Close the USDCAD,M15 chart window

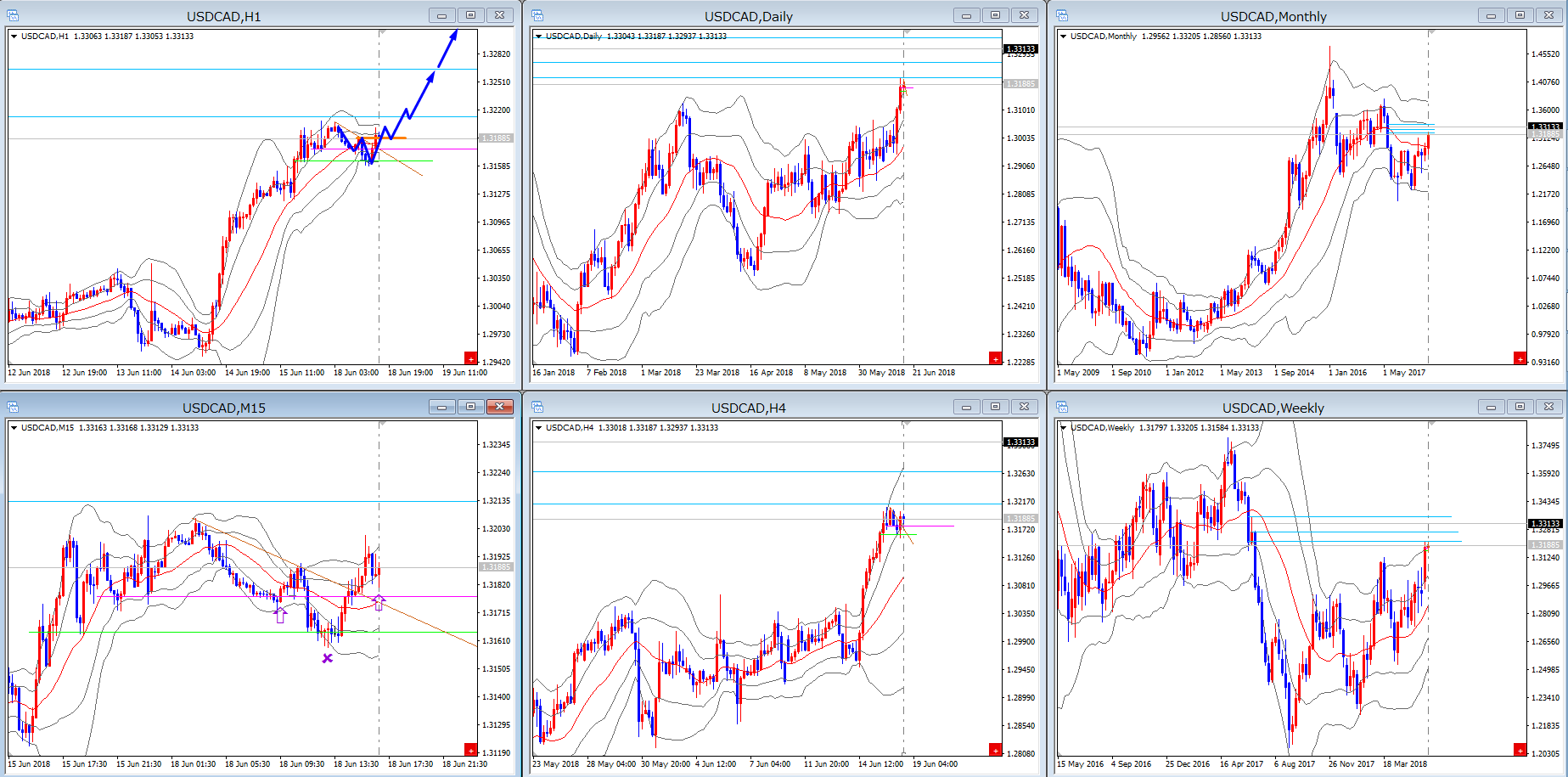click(x=500, y=407)
